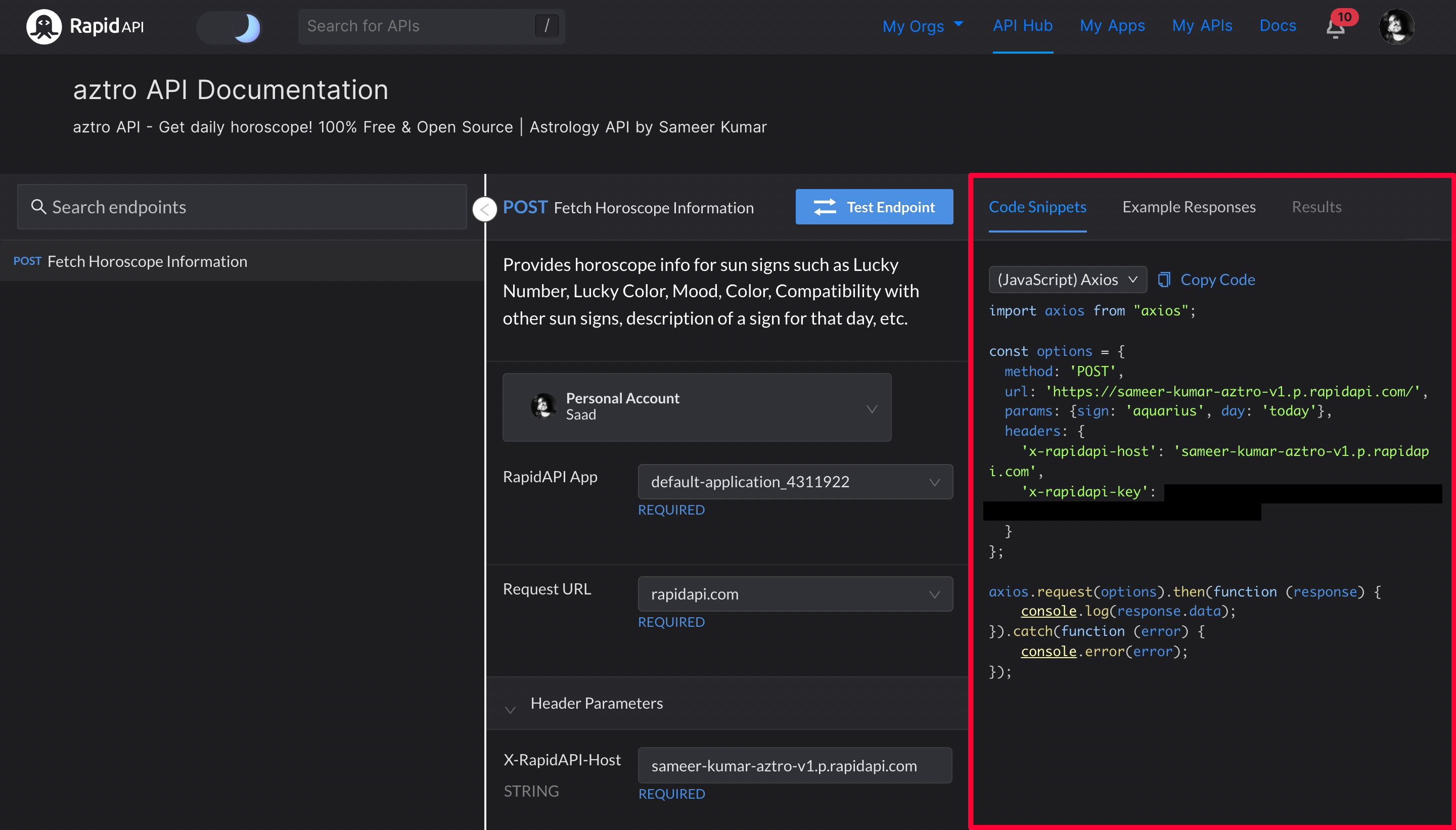Image resolution: width=1456 pixels, height=830 pixels.
Task: Collapse the Header Parameters section
Action: [x=510, y=709]
